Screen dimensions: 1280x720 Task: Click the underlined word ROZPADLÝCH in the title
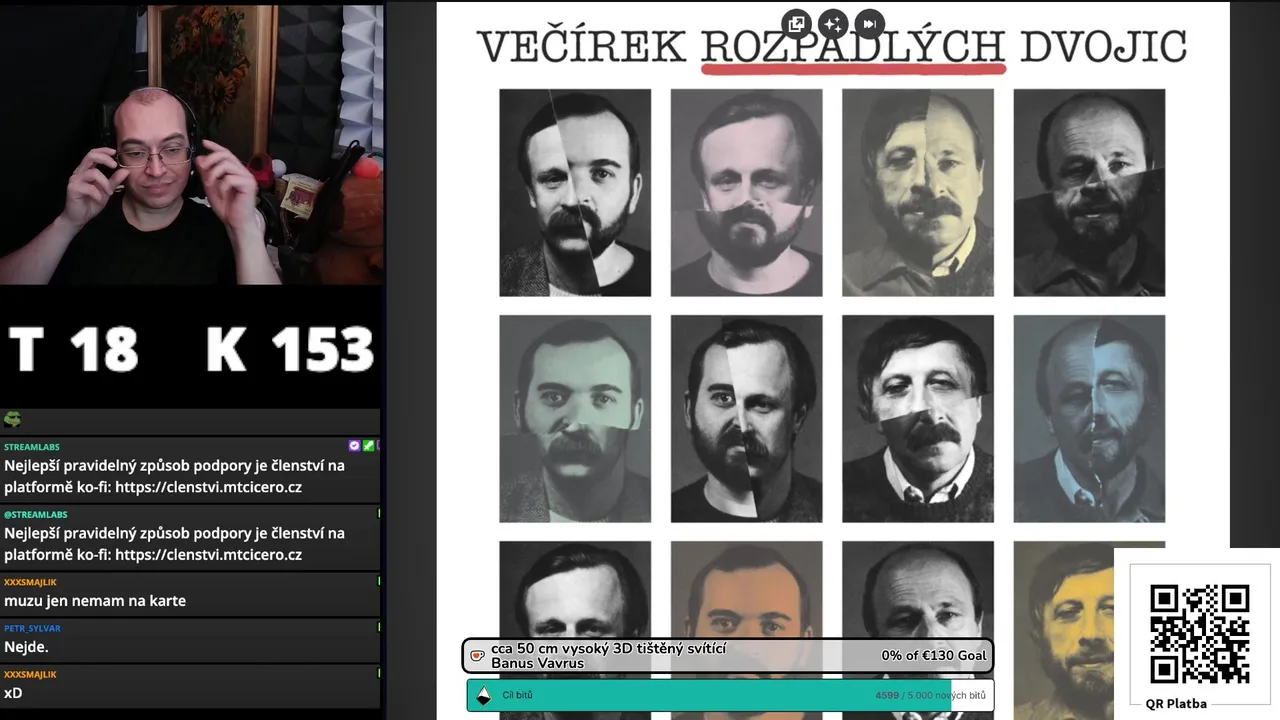click(853, 47)
